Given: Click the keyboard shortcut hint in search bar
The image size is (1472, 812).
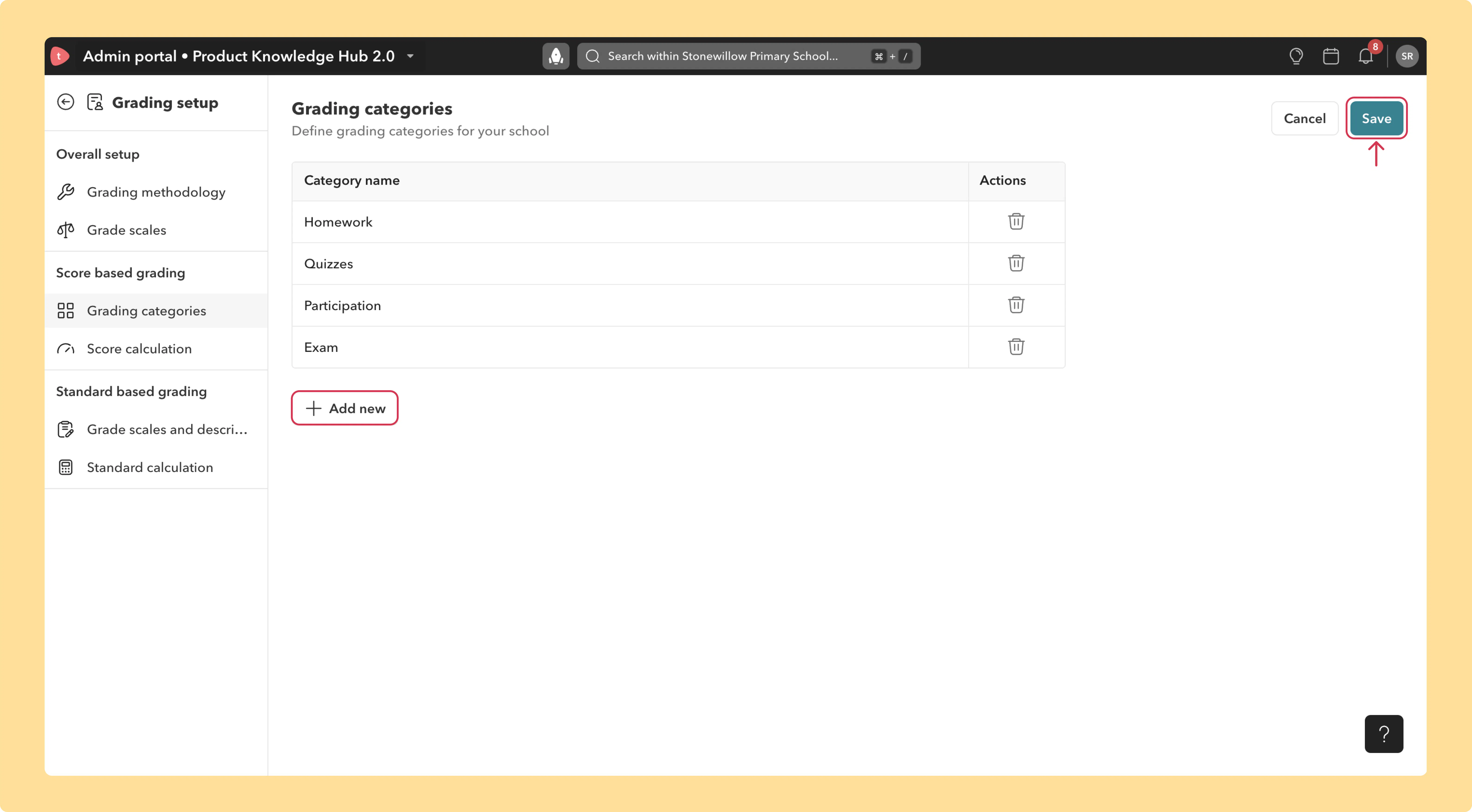Looking at the screenshot, I should 891,56.
